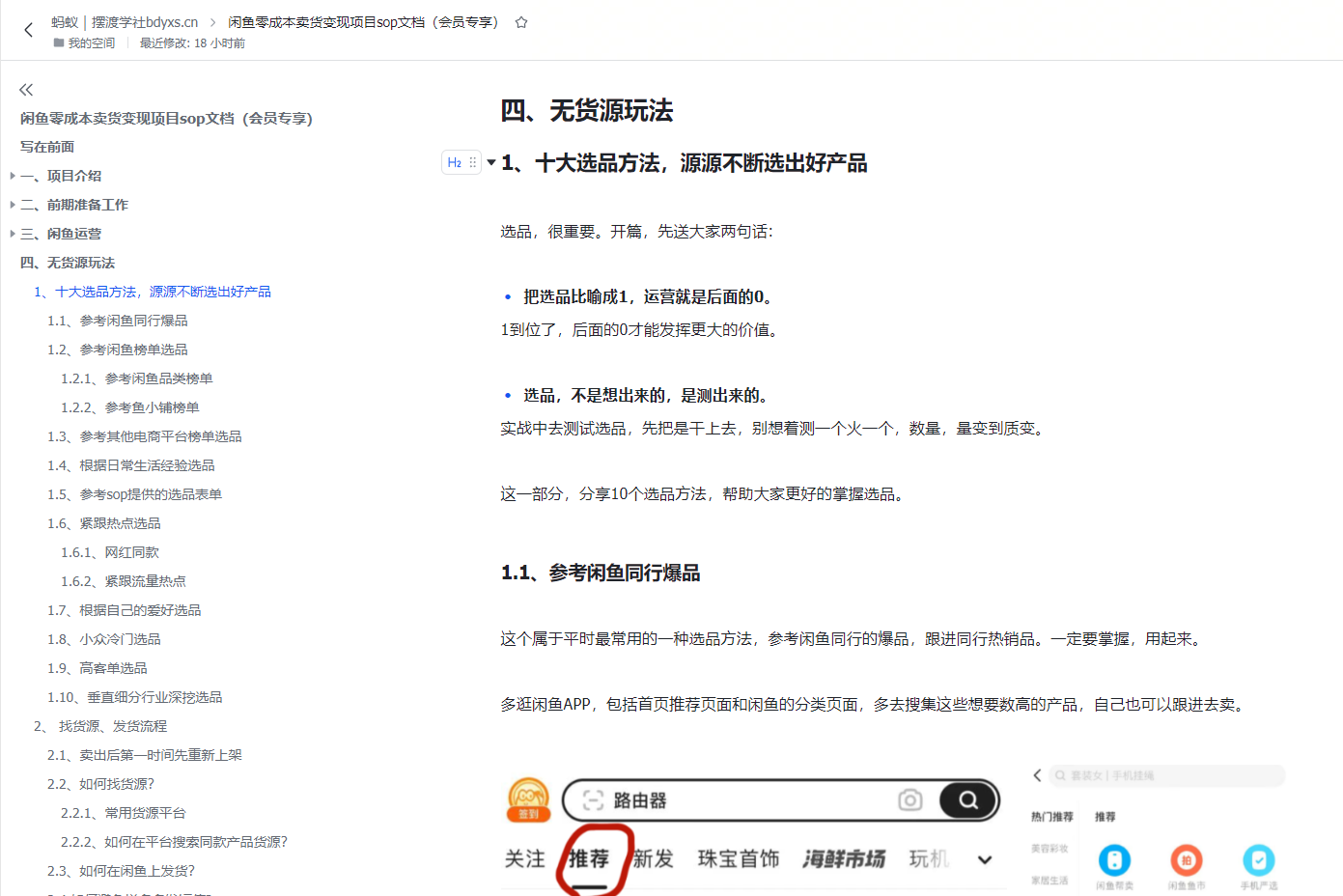Open 1.9、高客单选品
1343x896 pixels.
[98, 668]
